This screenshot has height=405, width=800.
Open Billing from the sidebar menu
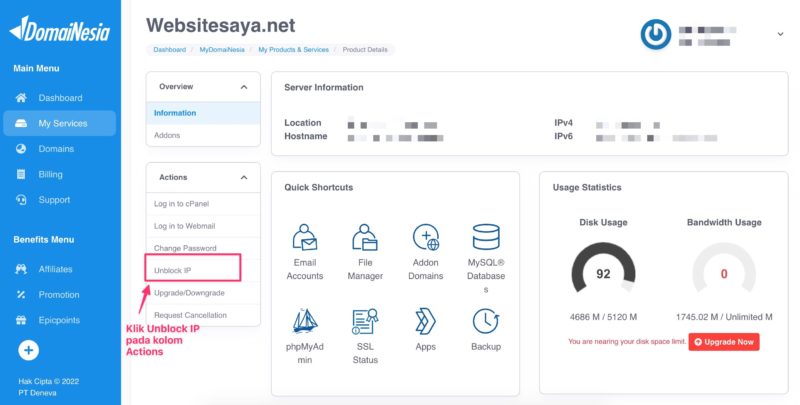(50, 174)
